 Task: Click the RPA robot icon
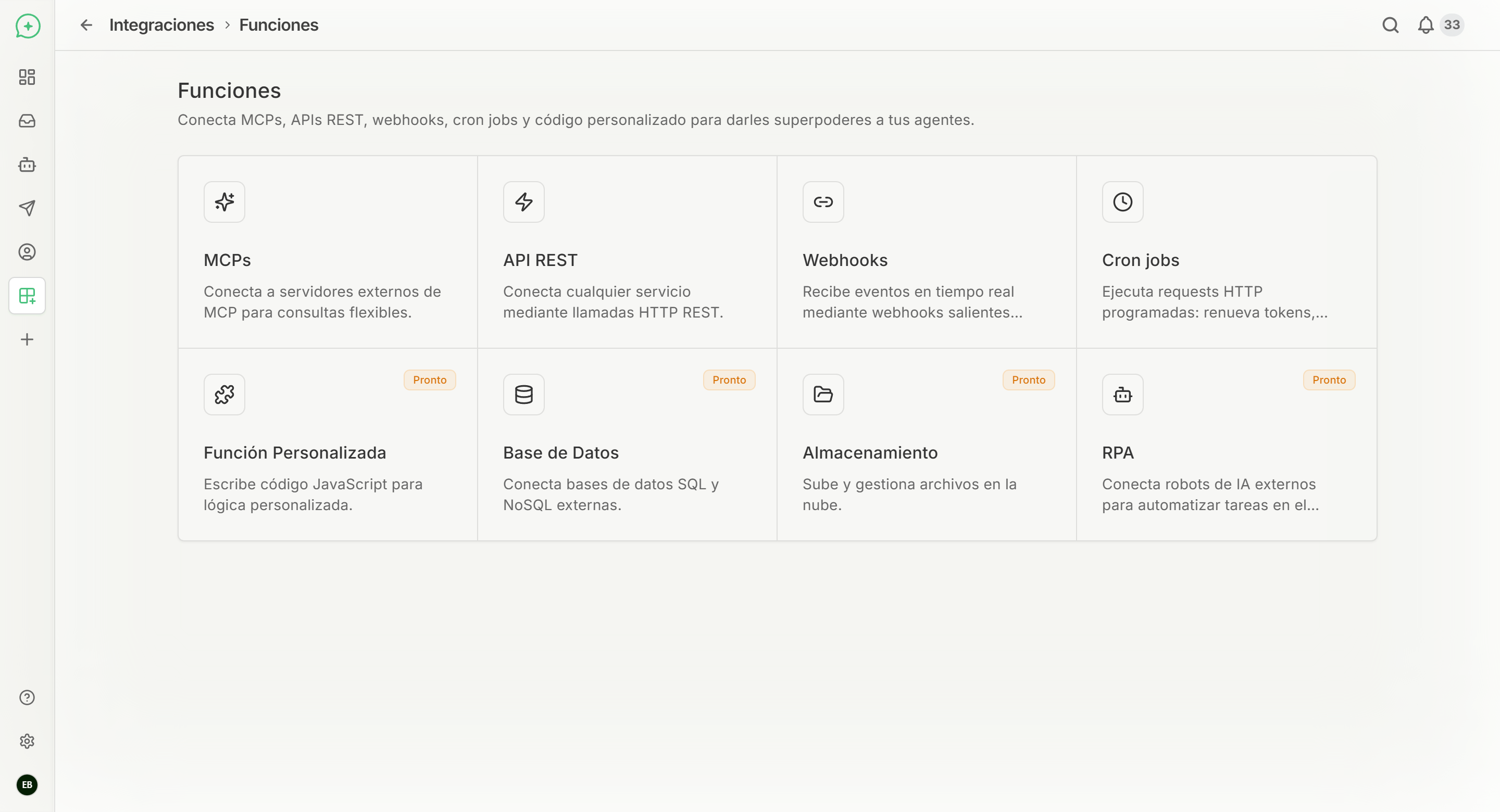[1122, 395]
